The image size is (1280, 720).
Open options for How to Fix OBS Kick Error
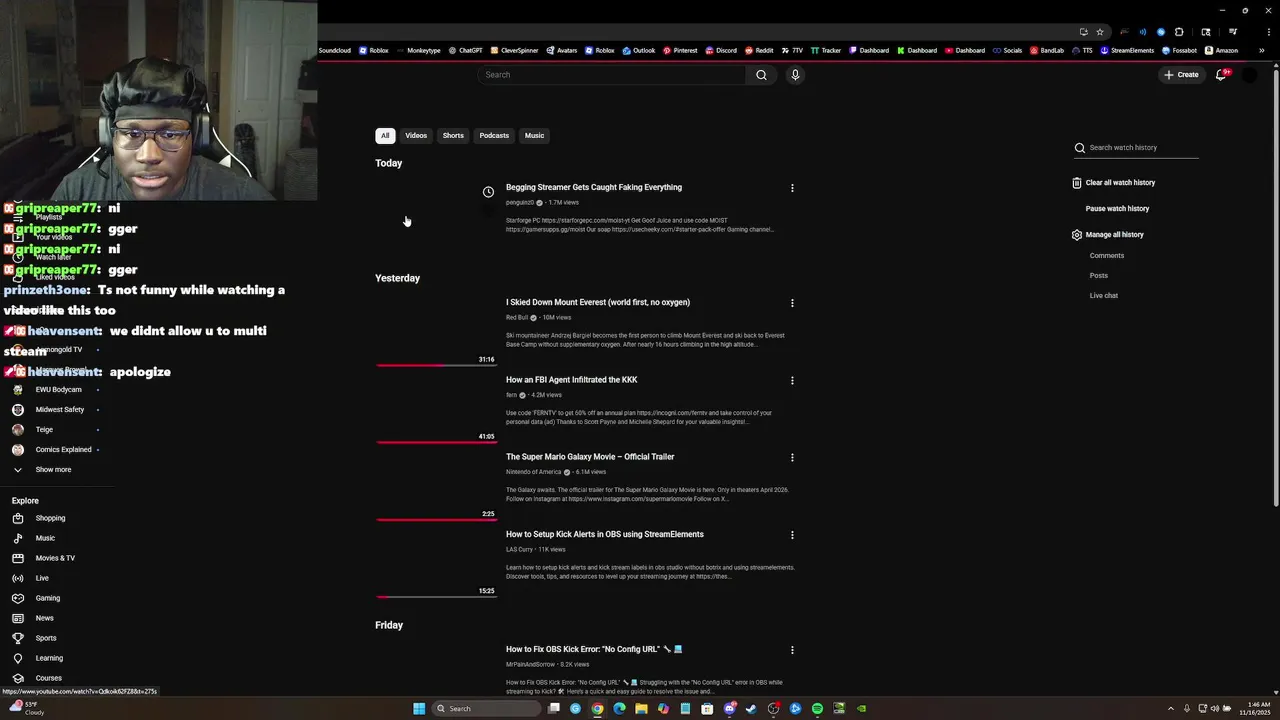pos(792,650)
